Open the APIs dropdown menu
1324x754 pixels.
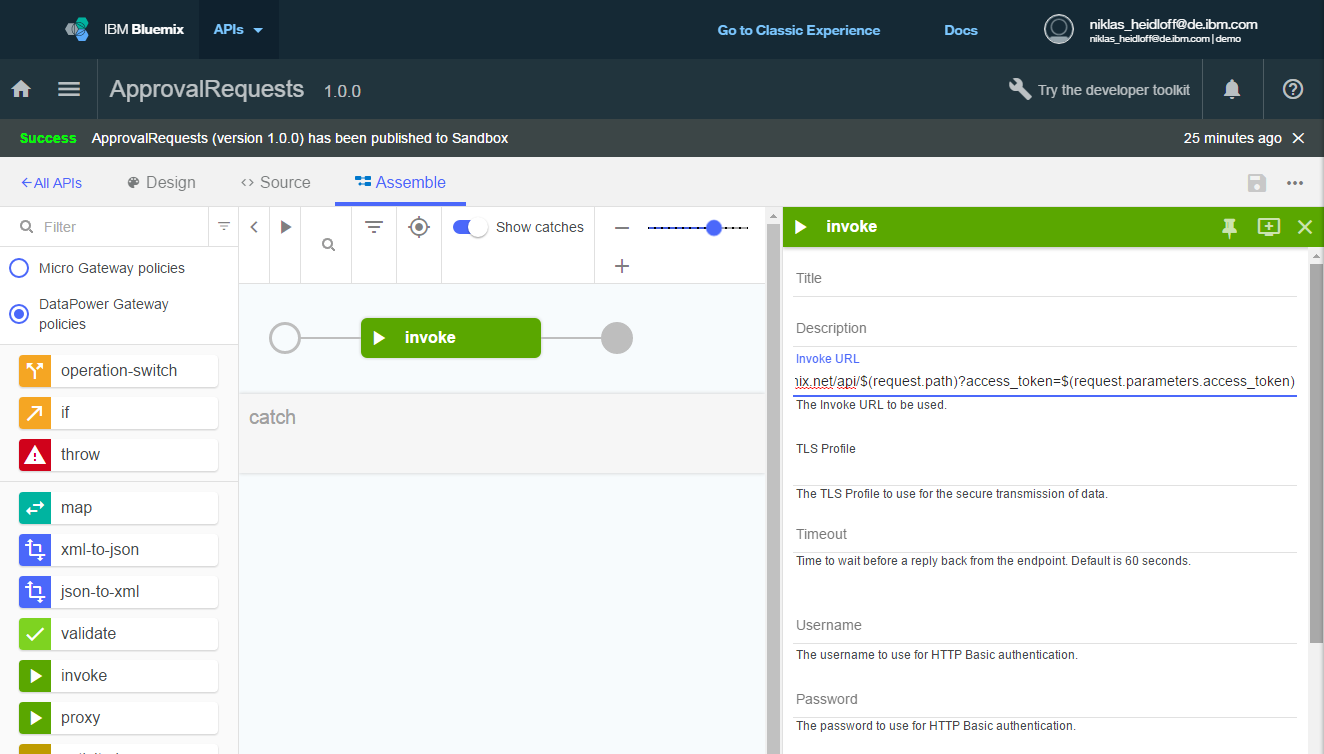tap(238, 30)
